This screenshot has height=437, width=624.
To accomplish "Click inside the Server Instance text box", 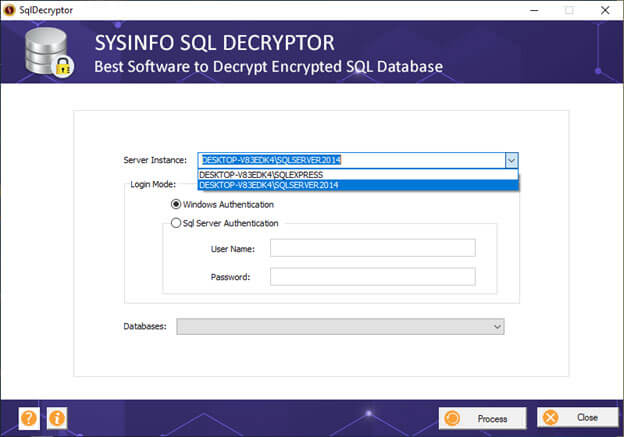I will click(352, 160).
